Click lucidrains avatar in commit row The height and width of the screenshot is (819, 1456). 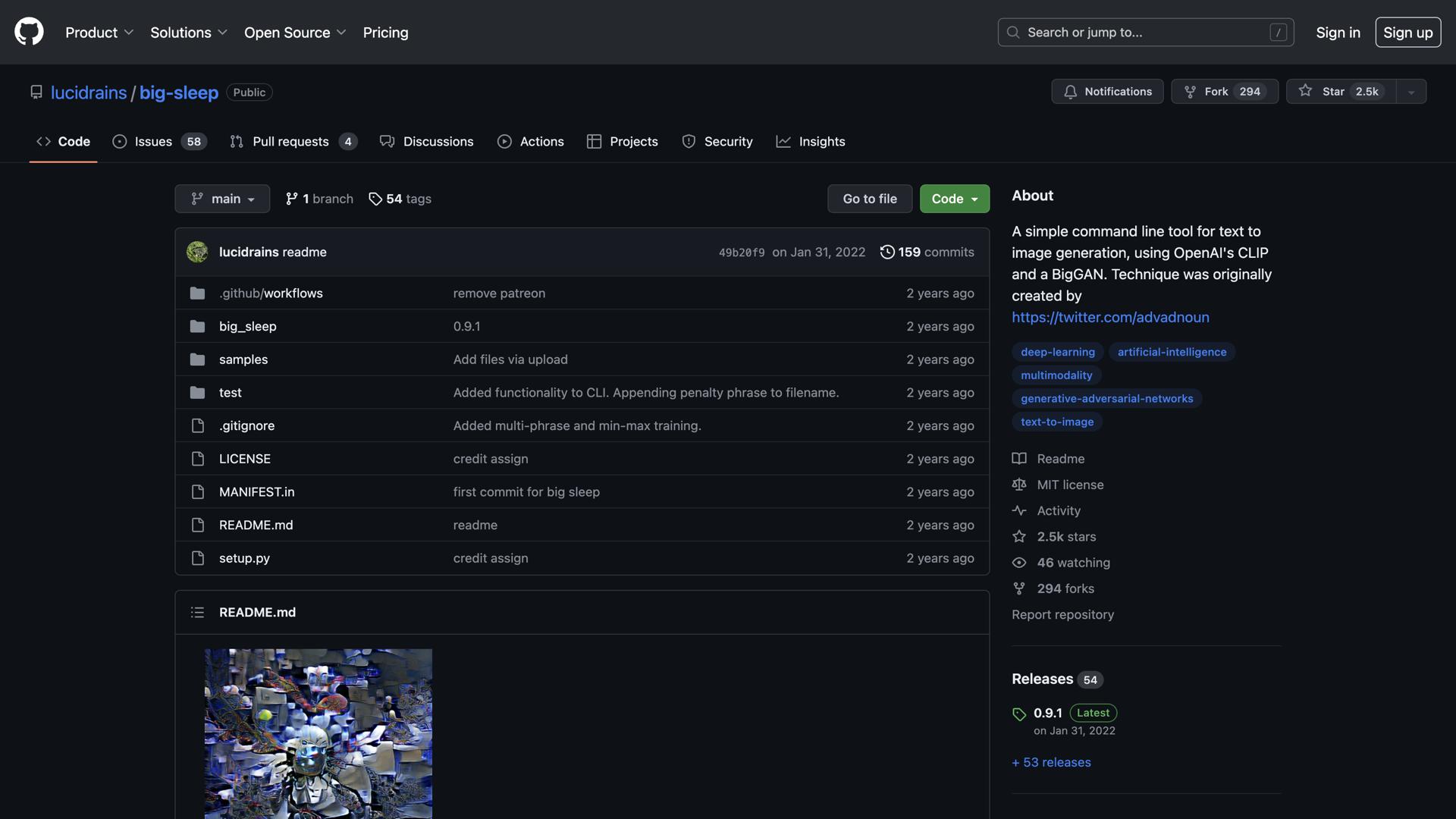click(x=197, y=252)
